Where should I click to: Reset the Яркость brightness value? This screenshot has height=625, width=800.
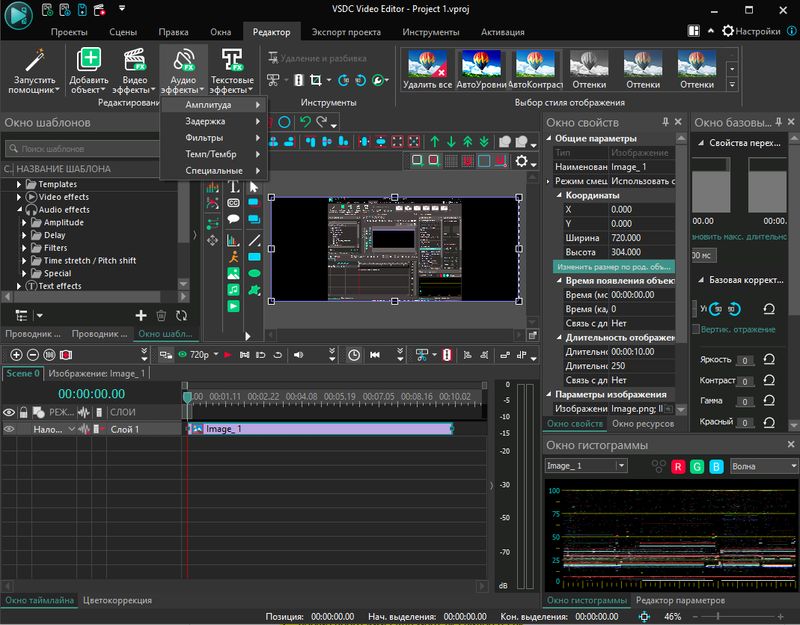tap(769, 360)
